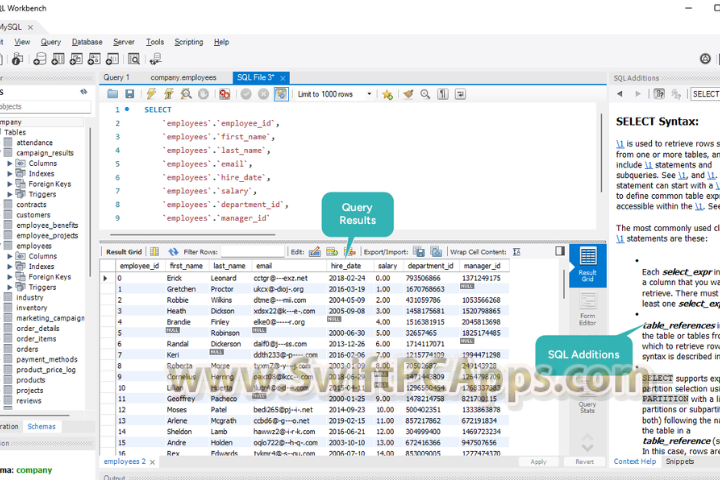Open the search table data tool
Viewport: 720px width, 480px height.
click(134, 59)
